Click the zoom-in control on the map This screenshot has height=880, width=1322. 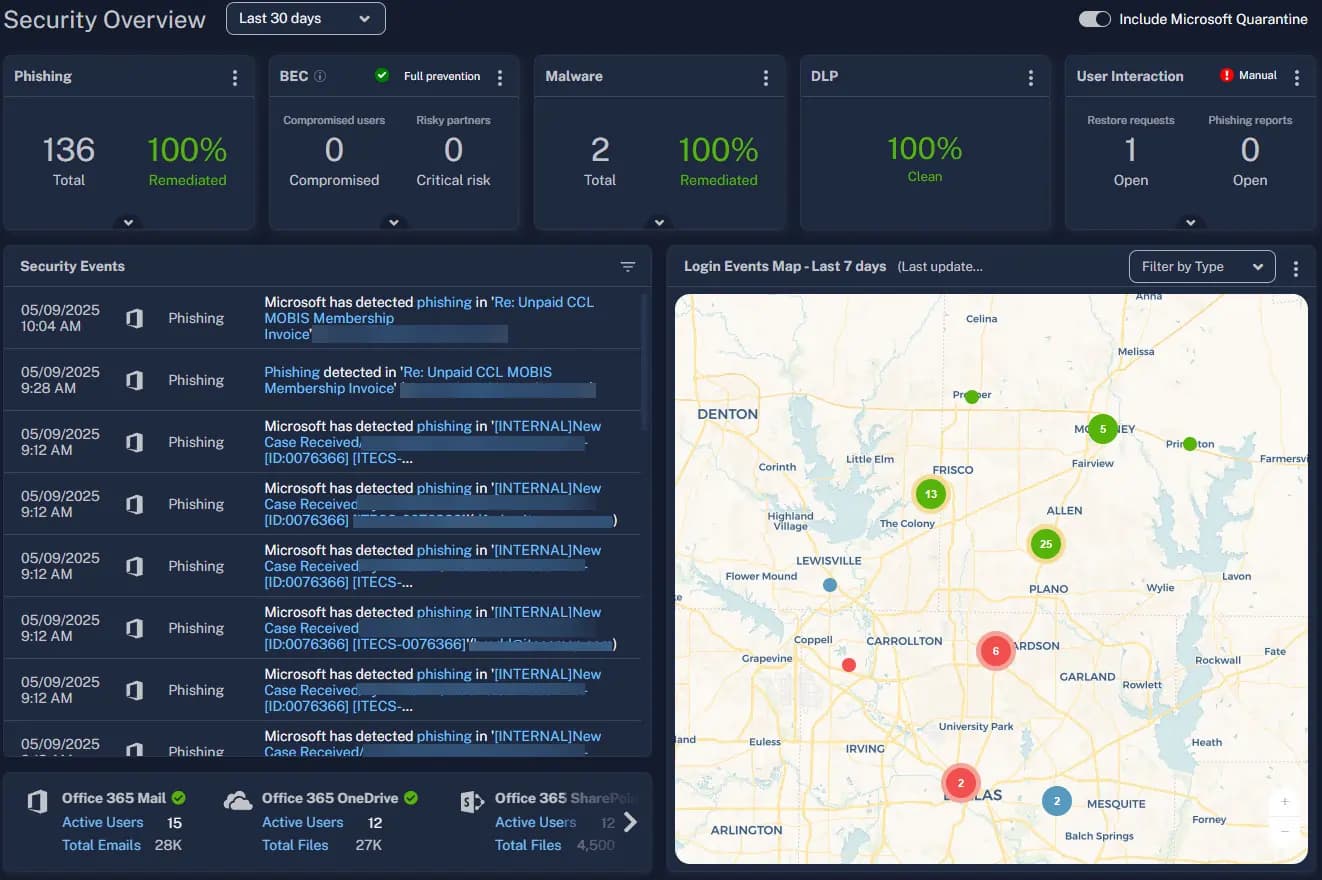pyautogui.click(x=1284, y=802)
